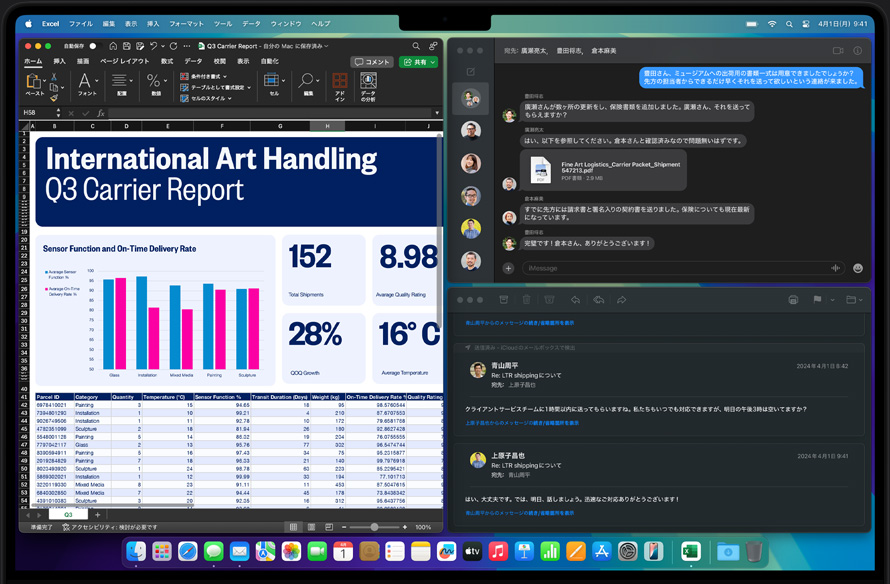This screenshot has height=584, width=890.
Task: Click the plus apps button beside iMessage field
Action: click(x=509, y=268)
